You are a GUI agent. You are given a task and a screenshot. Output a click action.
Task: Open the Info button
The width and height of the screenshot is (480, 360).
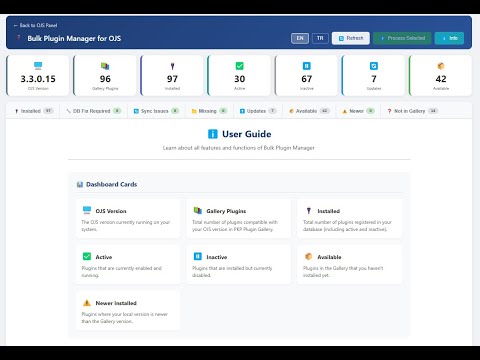point(449,38)
